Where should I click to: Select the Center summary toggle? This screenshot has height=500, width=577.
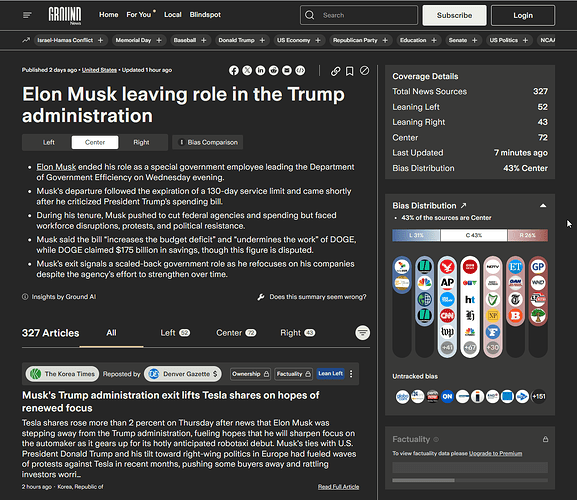point(95,142)
